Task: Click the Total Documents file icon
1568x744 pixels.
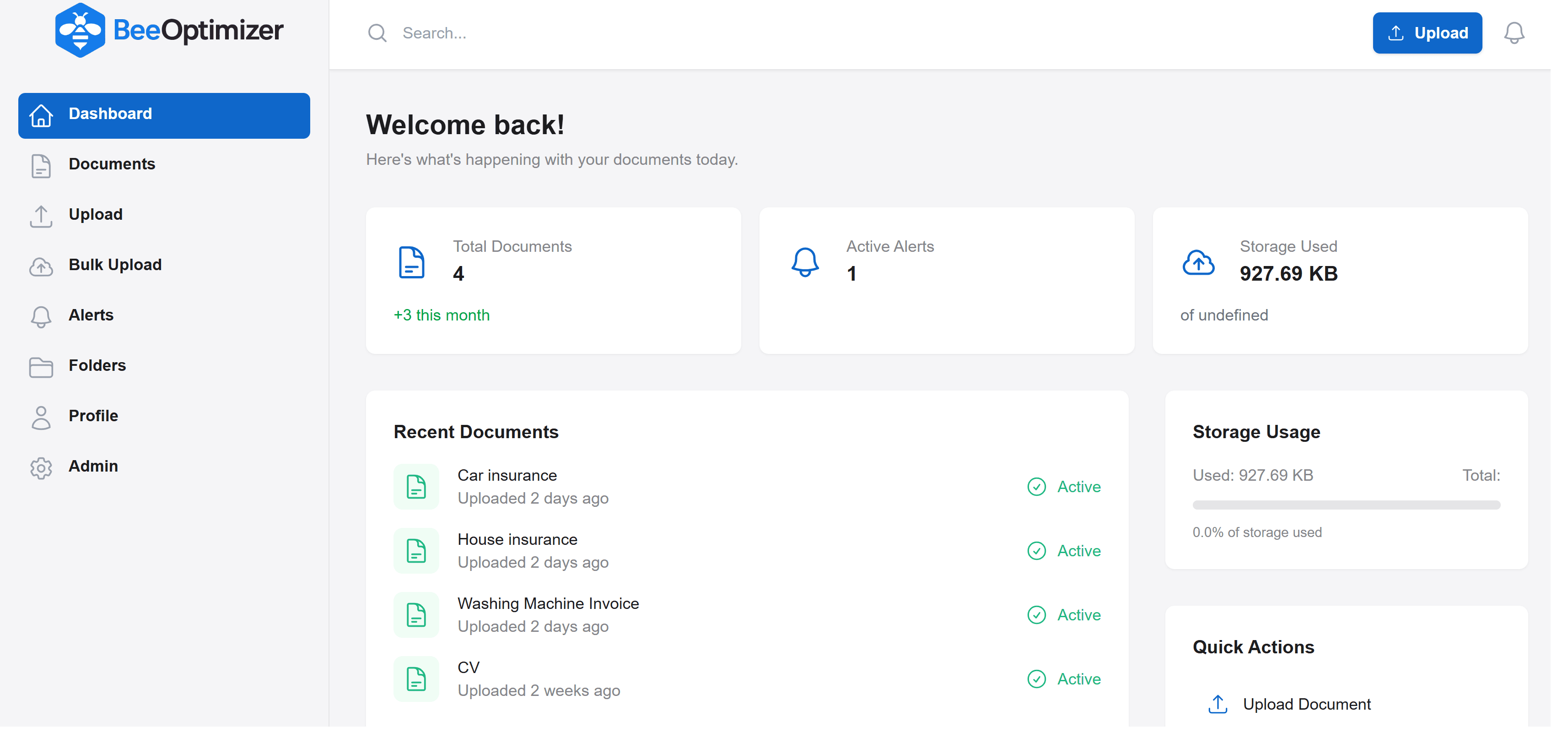Action: (411, 263)
